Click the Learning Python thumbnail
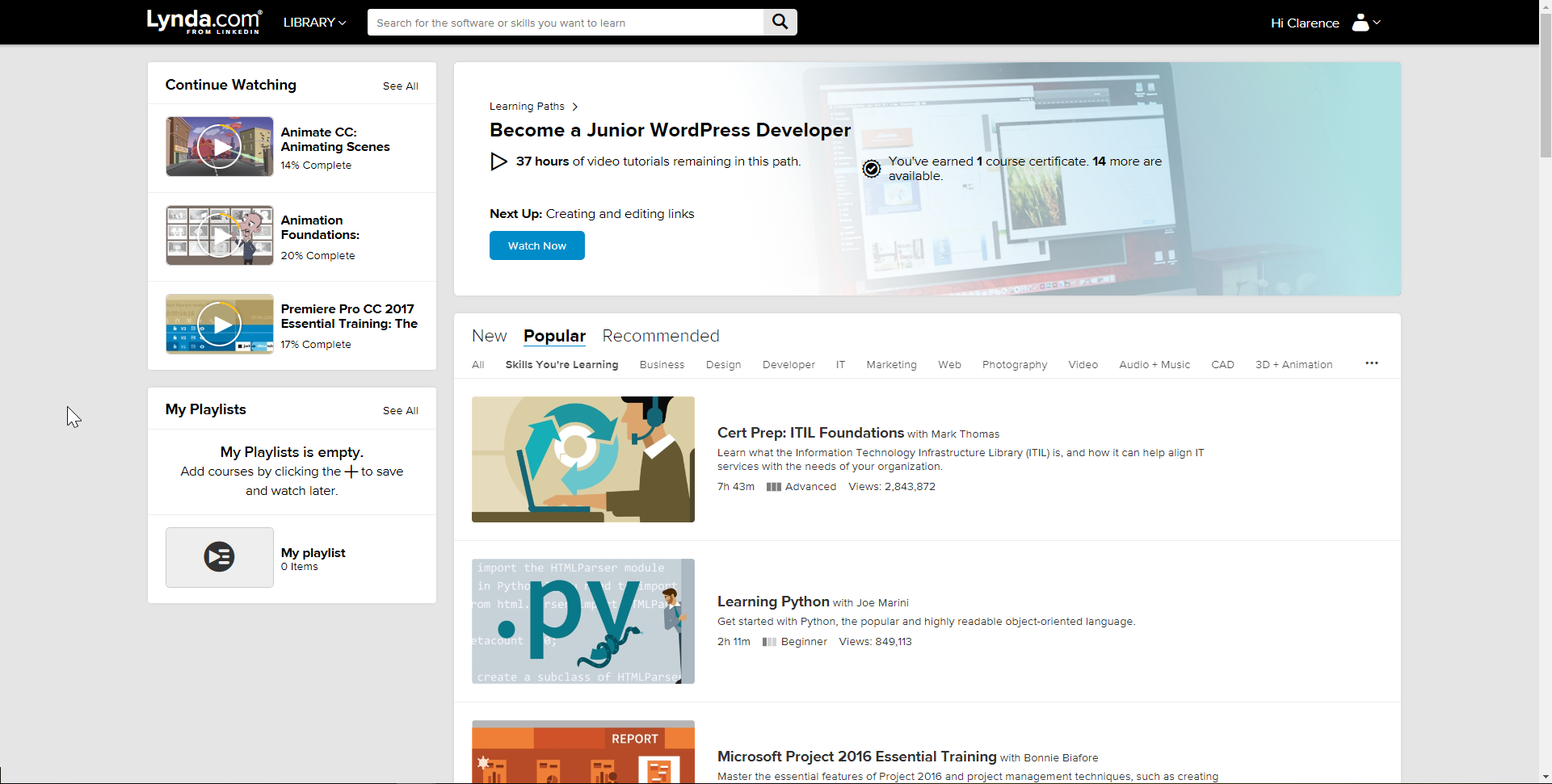 coord(583,621)
